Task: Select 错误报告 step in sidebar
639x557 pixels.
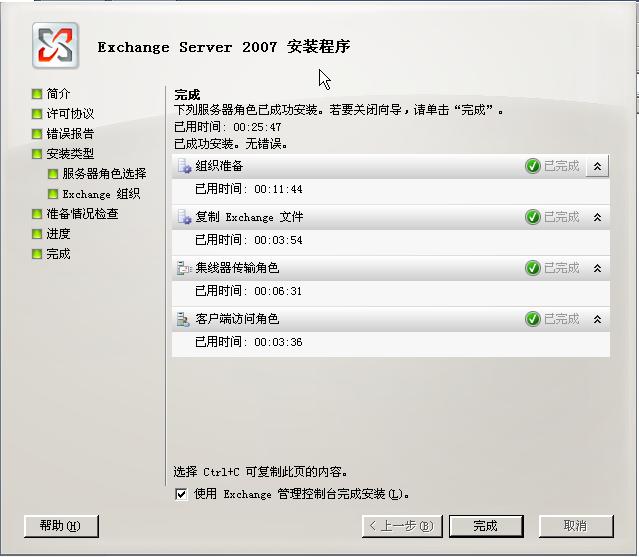Action: 70,134
